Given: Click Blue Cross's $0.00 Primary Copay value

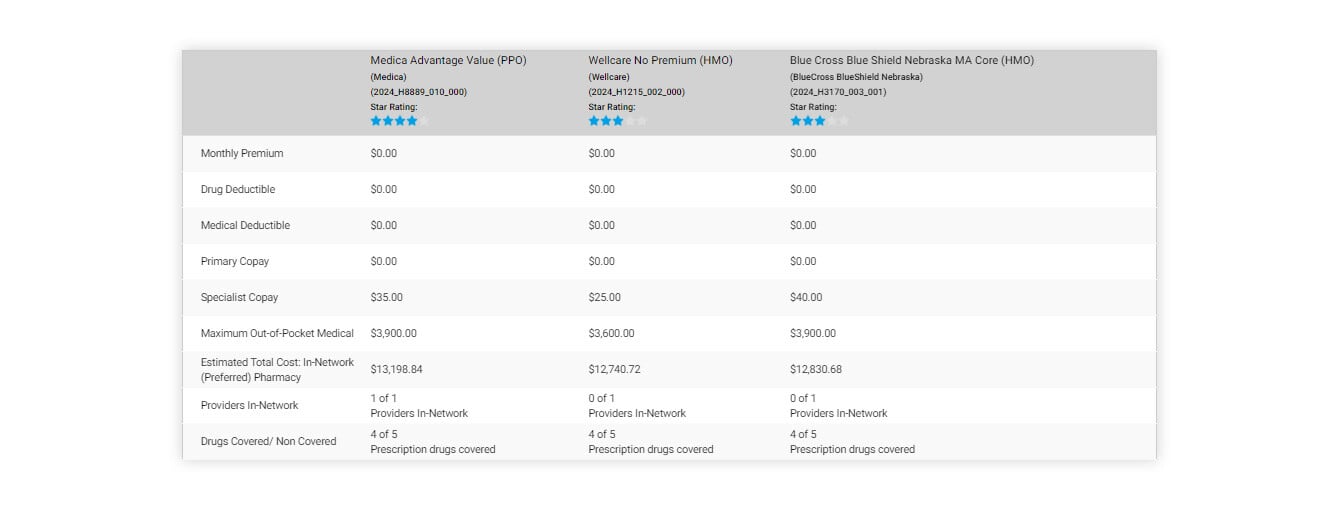Looking at the screenshot, I should [804, 261].
